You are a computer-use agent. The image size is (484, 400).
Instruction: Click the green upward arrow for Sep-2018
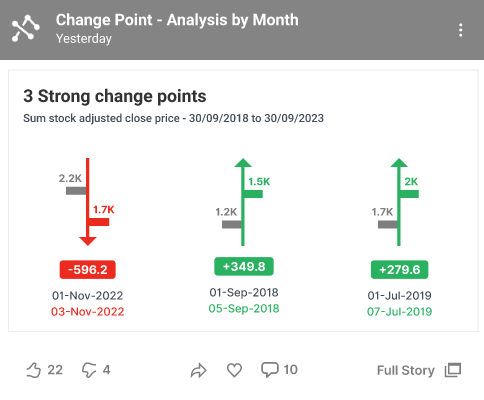coord(243,202)
